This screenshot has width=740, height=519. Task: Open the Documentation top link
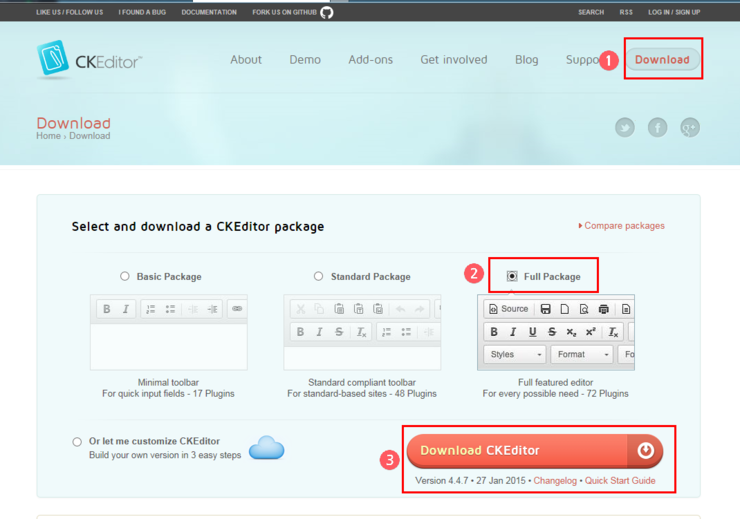(x=209, y=12)
